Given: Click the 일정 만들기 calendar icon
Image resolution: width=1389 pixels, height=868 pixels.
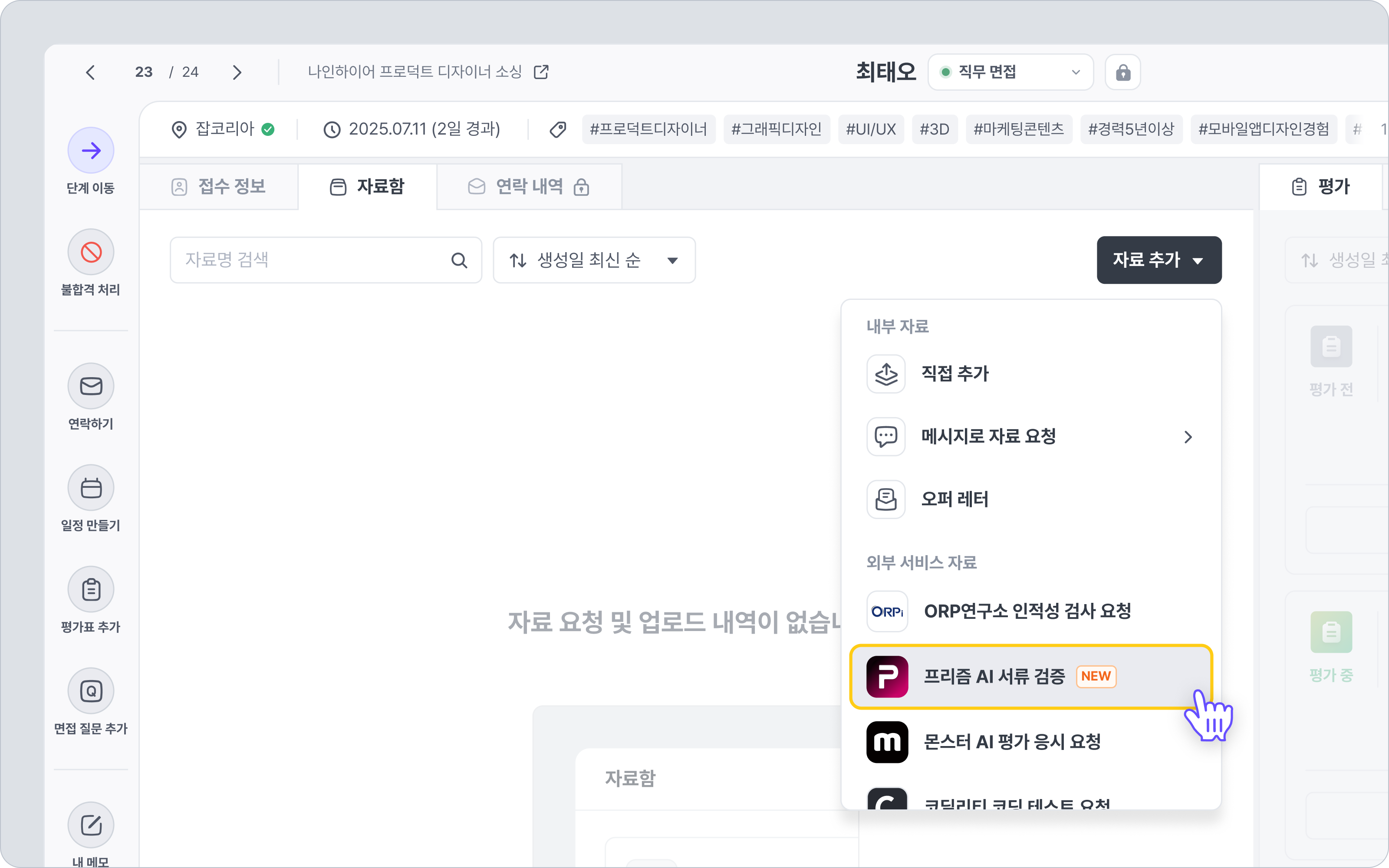Looking at the screenshot, I should click(x=91, y=488).
